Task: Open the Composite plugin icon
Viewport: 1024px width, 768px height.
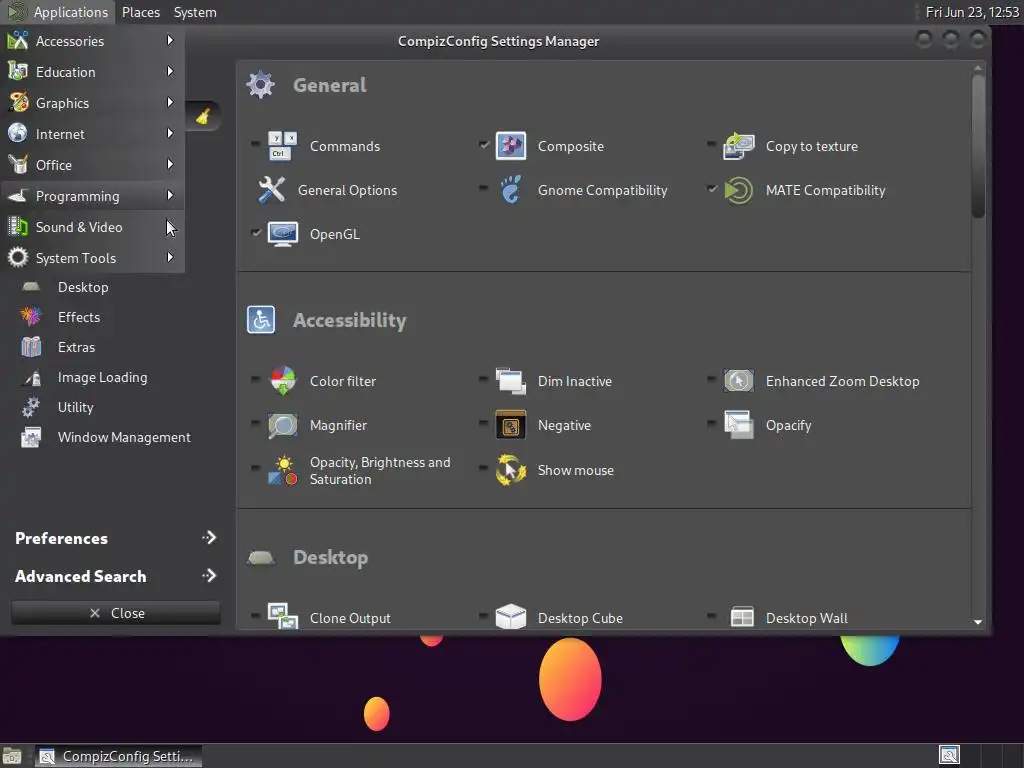Action: tap(511, 146)
